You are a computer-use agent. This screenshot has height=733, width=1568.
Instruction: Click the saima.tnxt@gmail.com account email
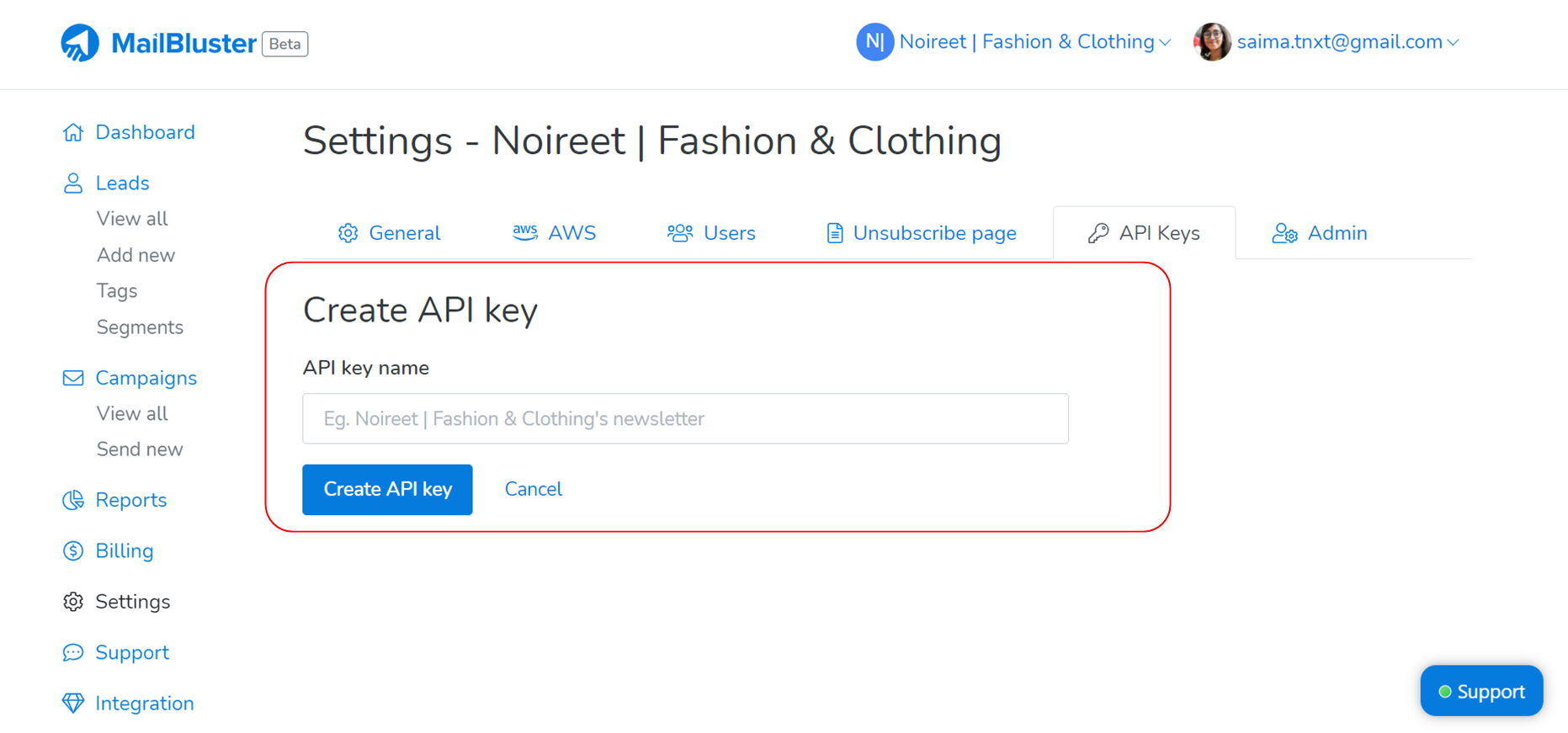pyautogui.click(x=1340, y=42)
